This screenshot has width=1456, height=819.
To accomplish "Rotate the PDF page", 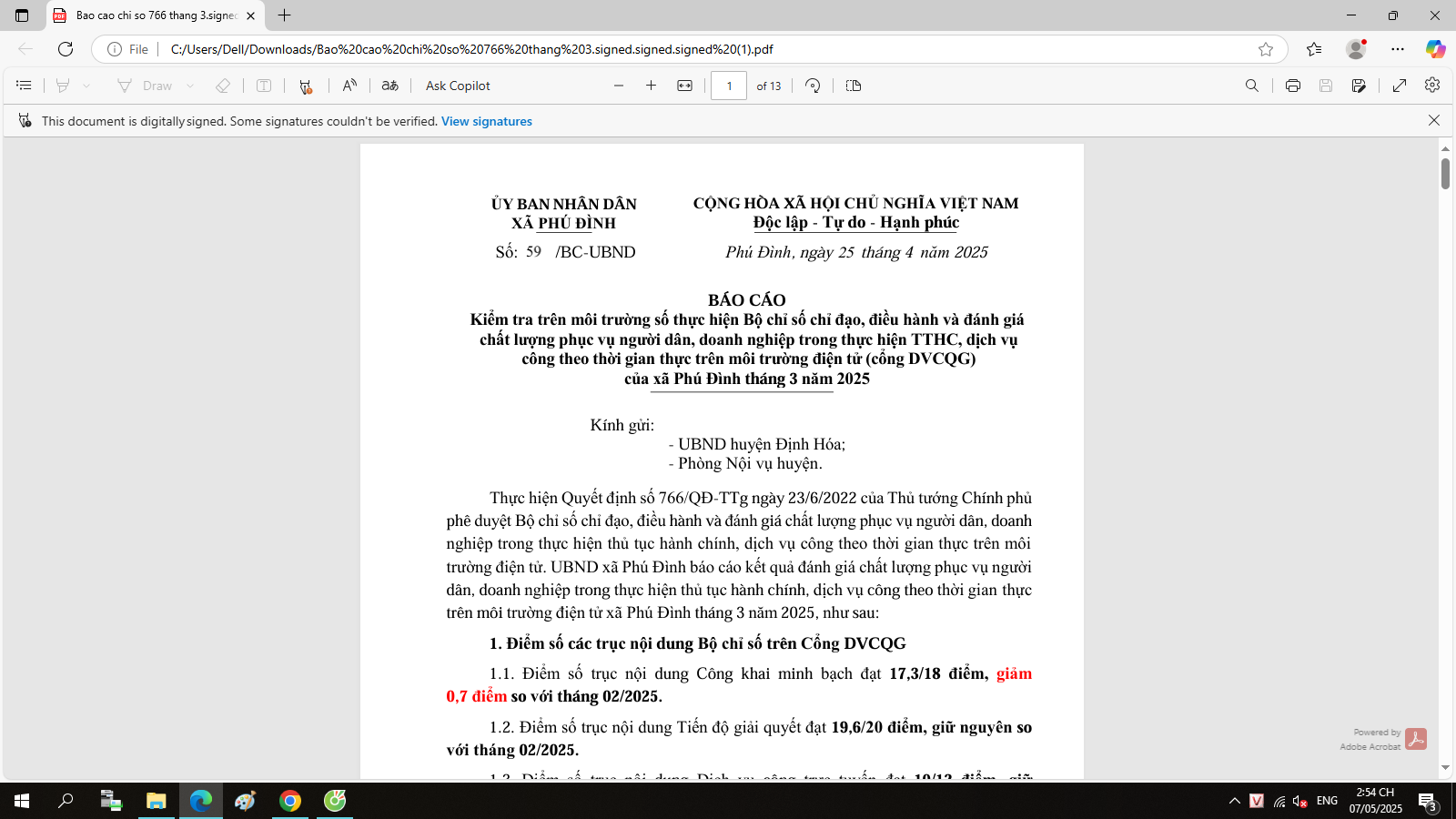I will click(x=813, y=86).
